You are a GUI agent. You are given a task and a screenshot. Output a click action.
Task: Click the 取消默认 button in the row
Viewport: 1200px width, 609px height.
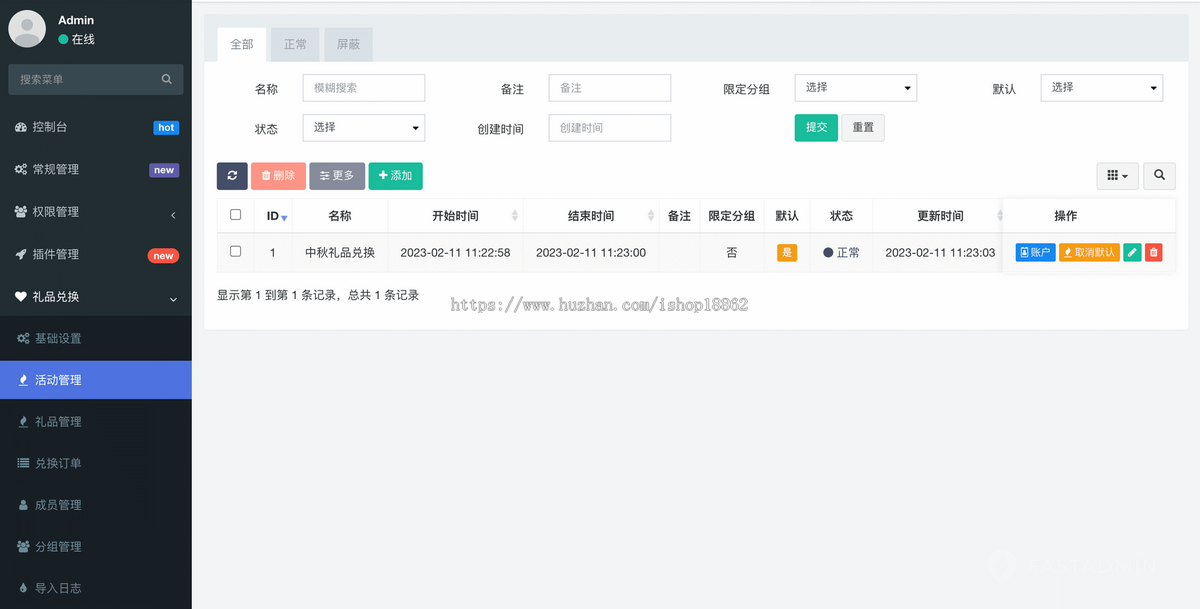1089,252
